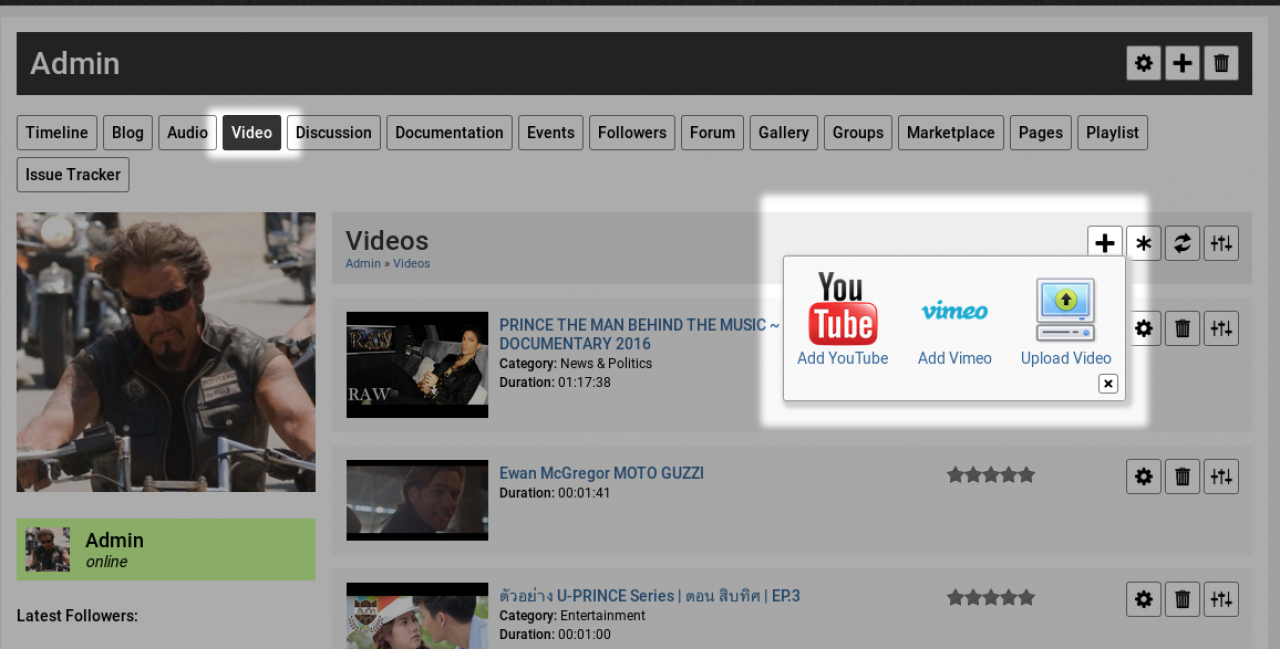Click the refresh arrows icon in Videos header
Viewport: 1280px width, 649px height.
1182,243
